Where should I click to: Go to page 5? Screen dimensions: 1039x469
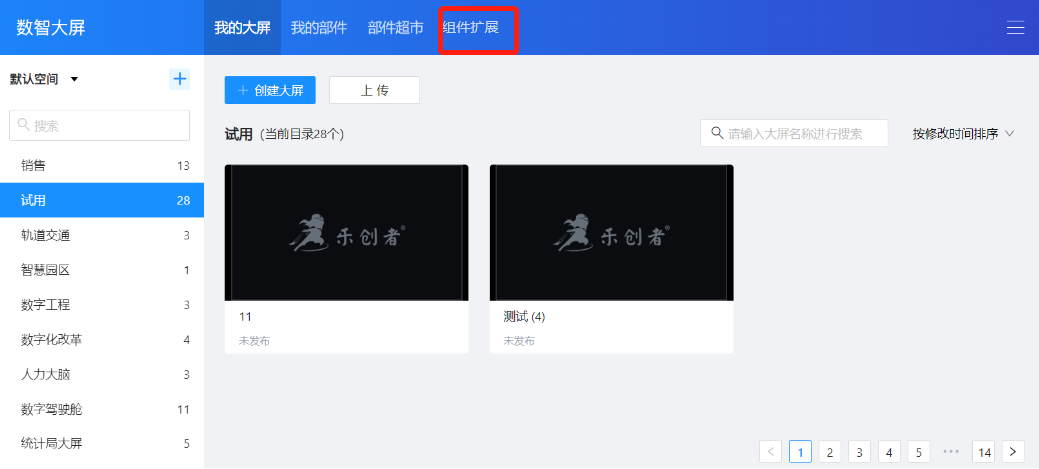[x=918, y=452]
